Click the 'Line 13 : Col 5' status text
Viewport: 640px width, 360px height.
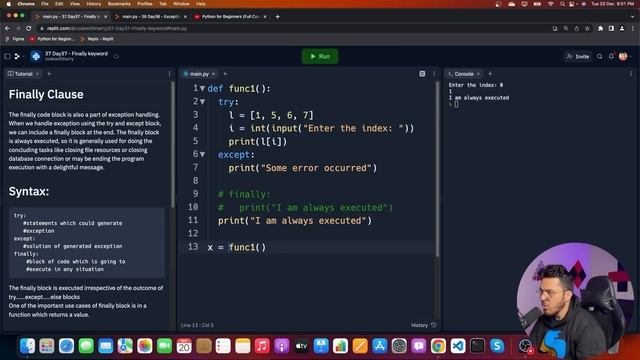point(197,325)
